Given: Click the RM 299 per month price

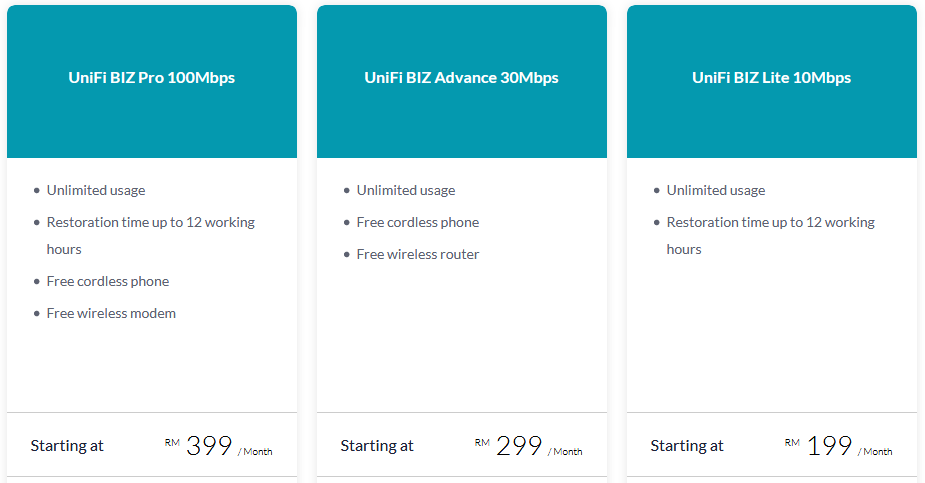Looking at the screenshot, I should pyautogui.click(x=529, y=446).
